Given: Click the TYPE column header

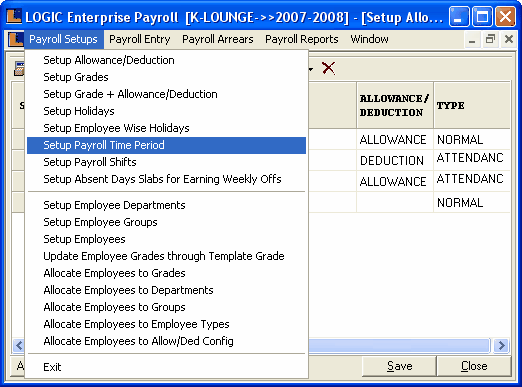Looking at the screenshot, I should (472, 105).
